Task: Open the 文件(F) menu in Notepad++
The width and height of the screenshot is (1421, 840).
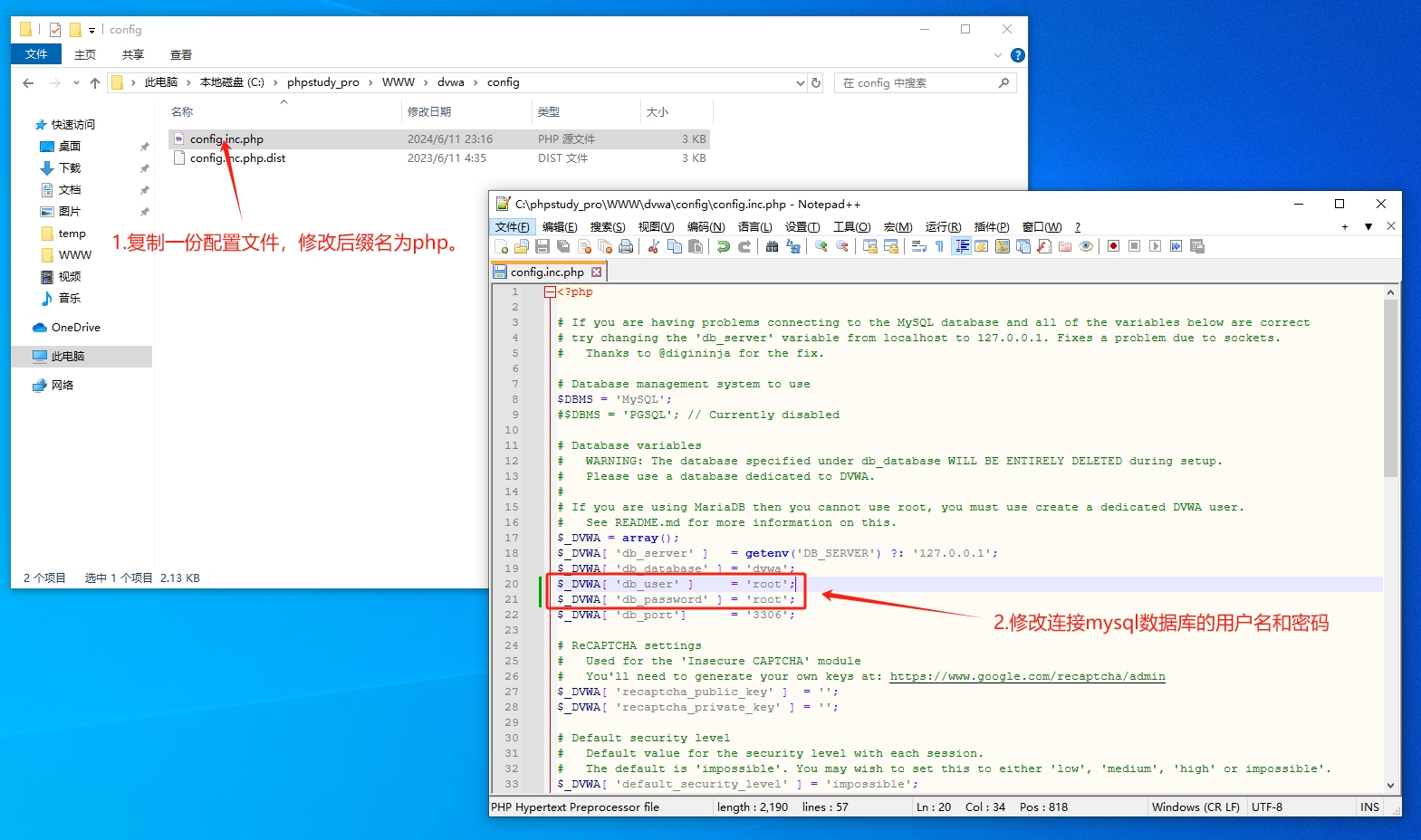Action: click(x=512, y=227)
